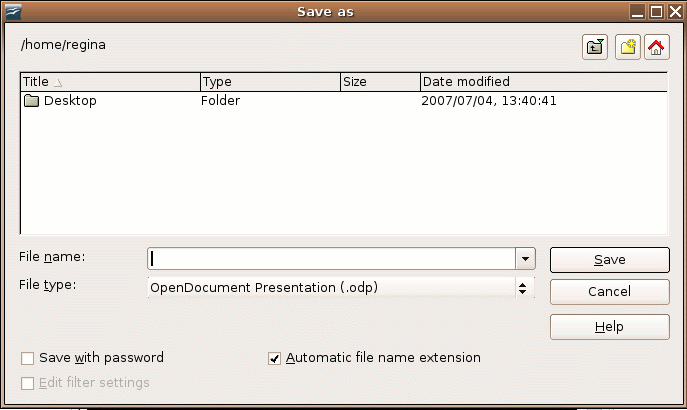The image size is (687, 410).
Task: Click the Save button
Action: (609, 260)
